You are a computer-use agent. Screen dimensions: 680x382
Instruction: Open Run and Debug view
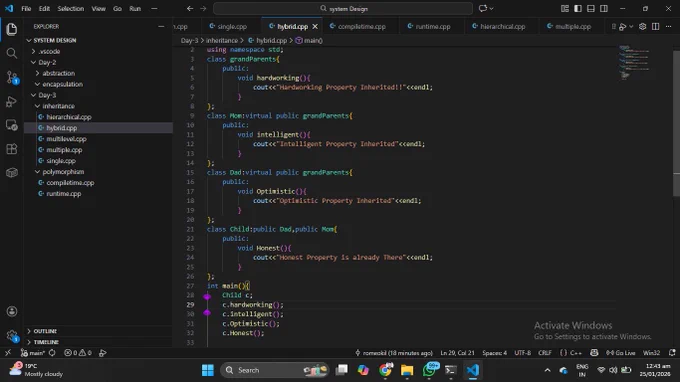pos(12,101)
